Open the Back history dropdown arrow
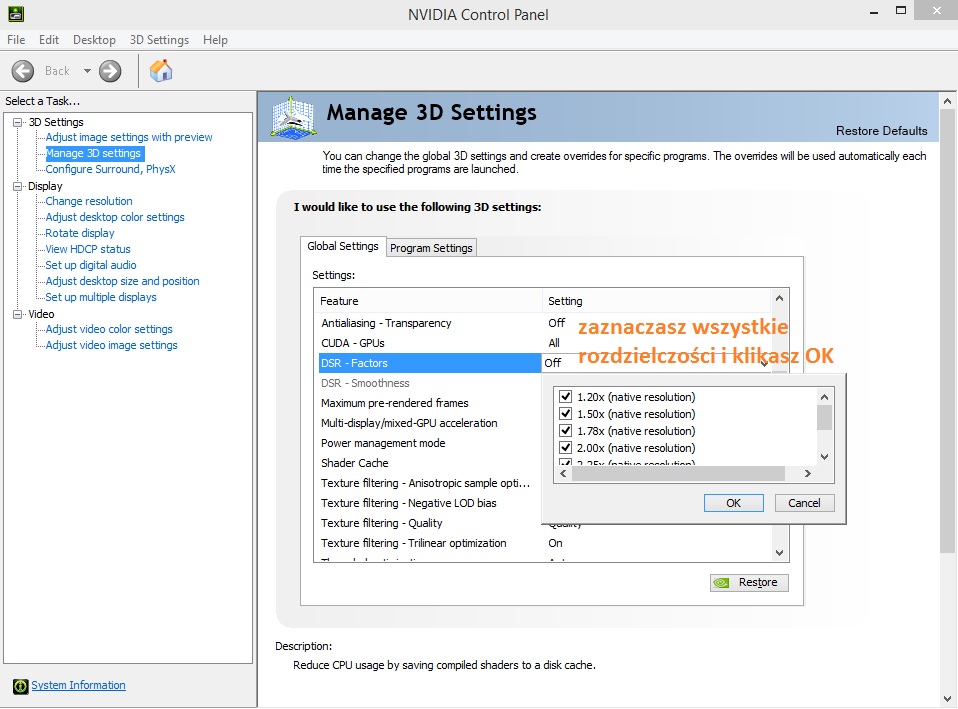The height and width of the screenshot is (709, 958). [x=87, y=71]
